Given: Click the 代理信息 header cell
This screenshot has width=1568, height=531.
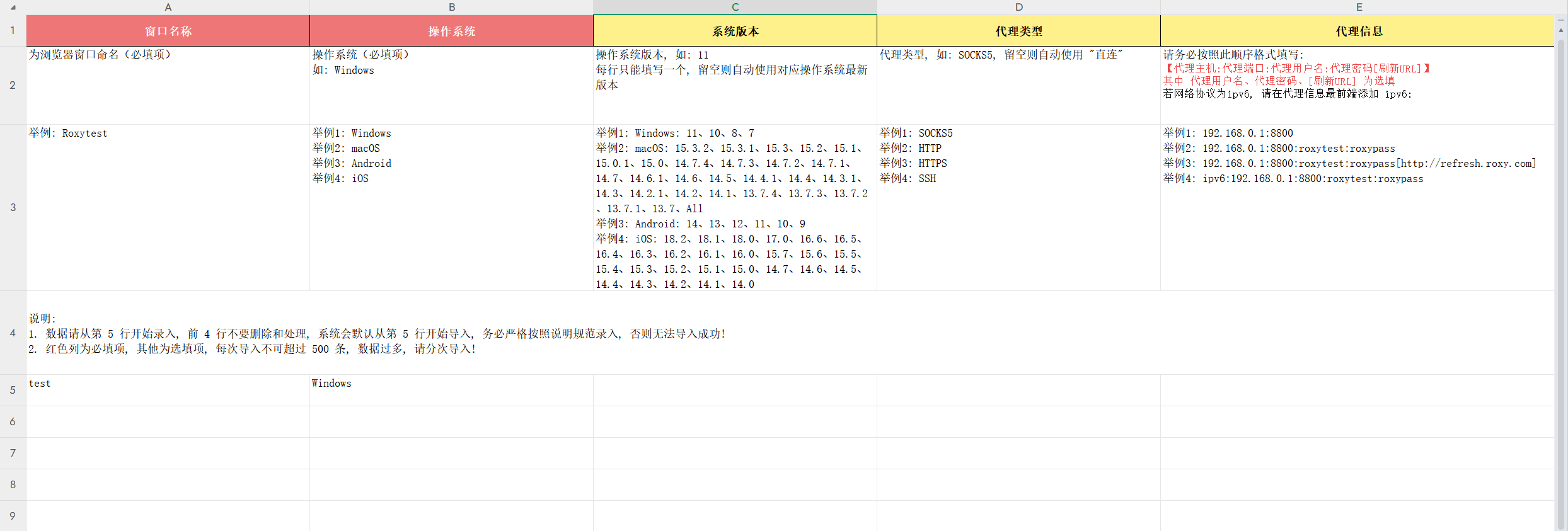Looking at the screenshot, I should point(1359,31).
